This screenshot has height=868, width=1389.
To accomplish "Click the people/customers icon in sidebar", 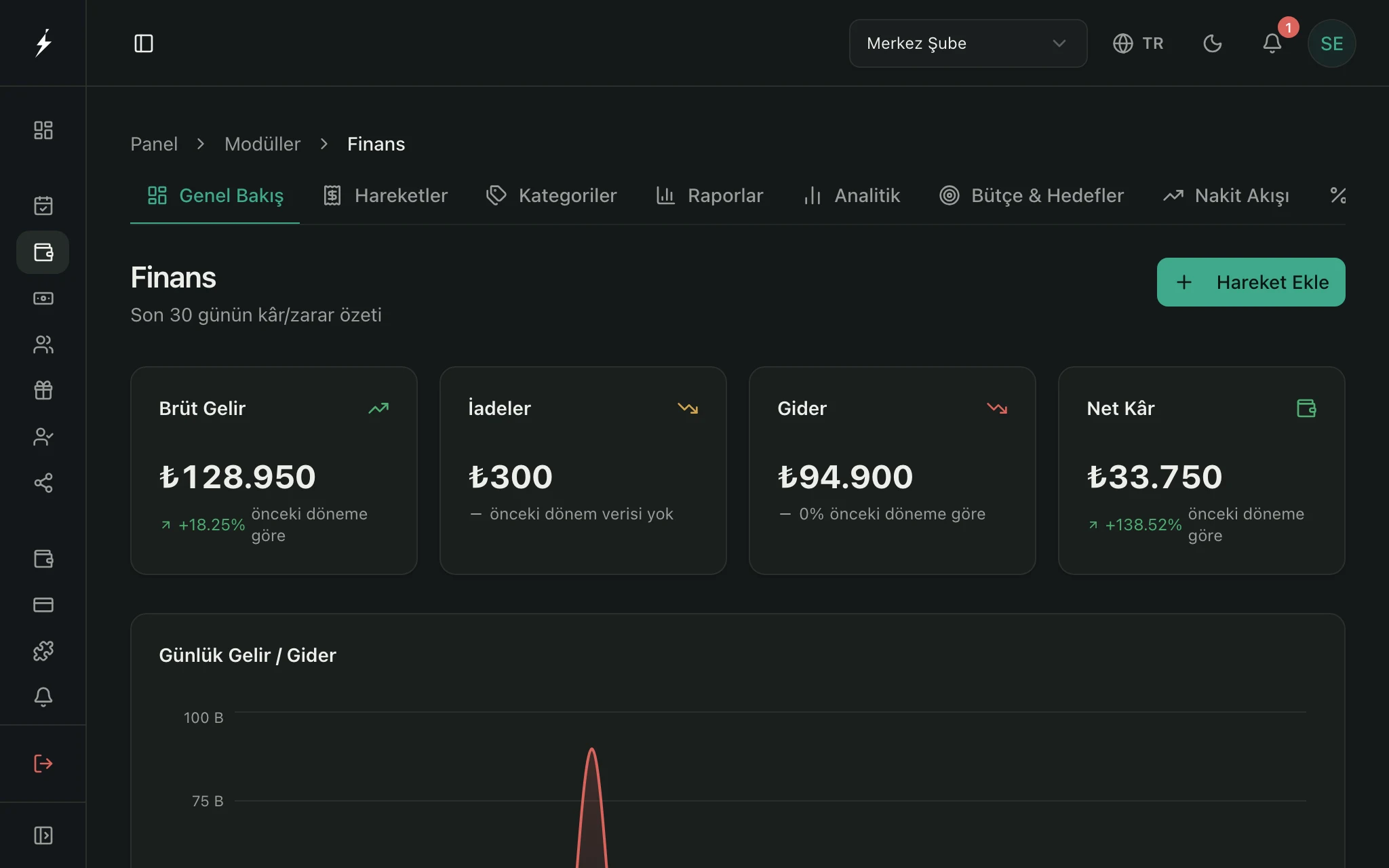I will (43, 344).
